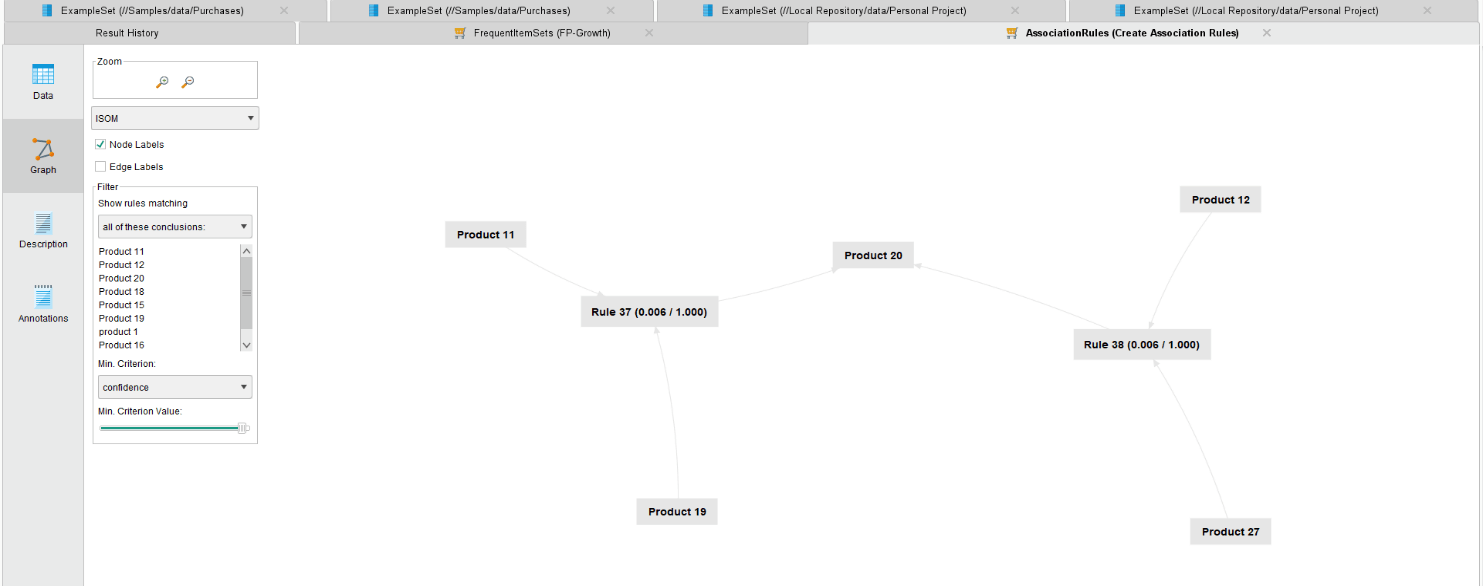Click the conclusions list scroll-down arrow
This screenshot has width=1483, height=586.
246,344
